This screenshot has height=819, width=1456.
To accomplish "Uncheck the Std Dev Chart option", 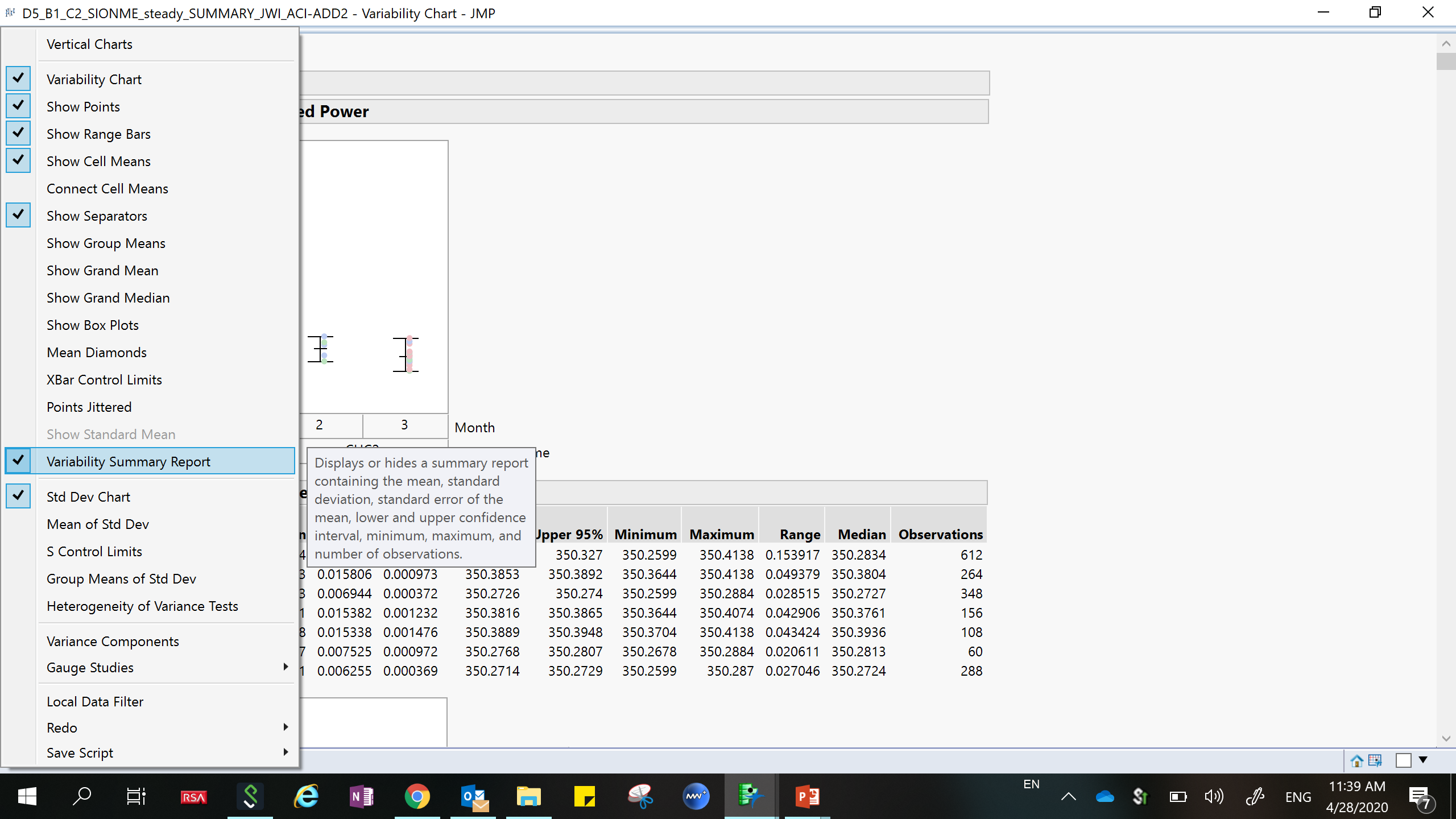I will 88,497.
